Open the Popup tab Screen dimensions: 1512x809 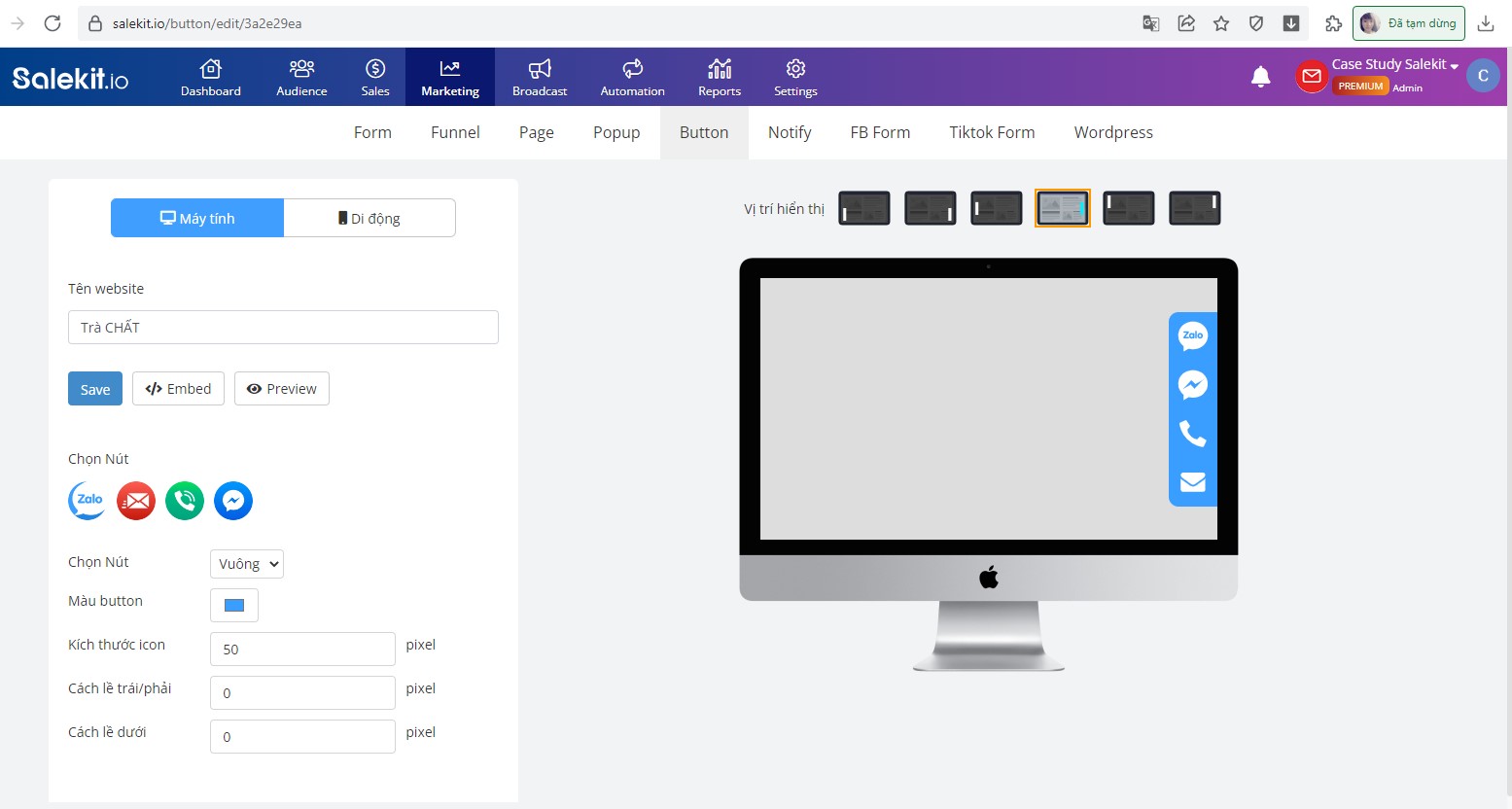pyautogui.click(x=616, y=132)
